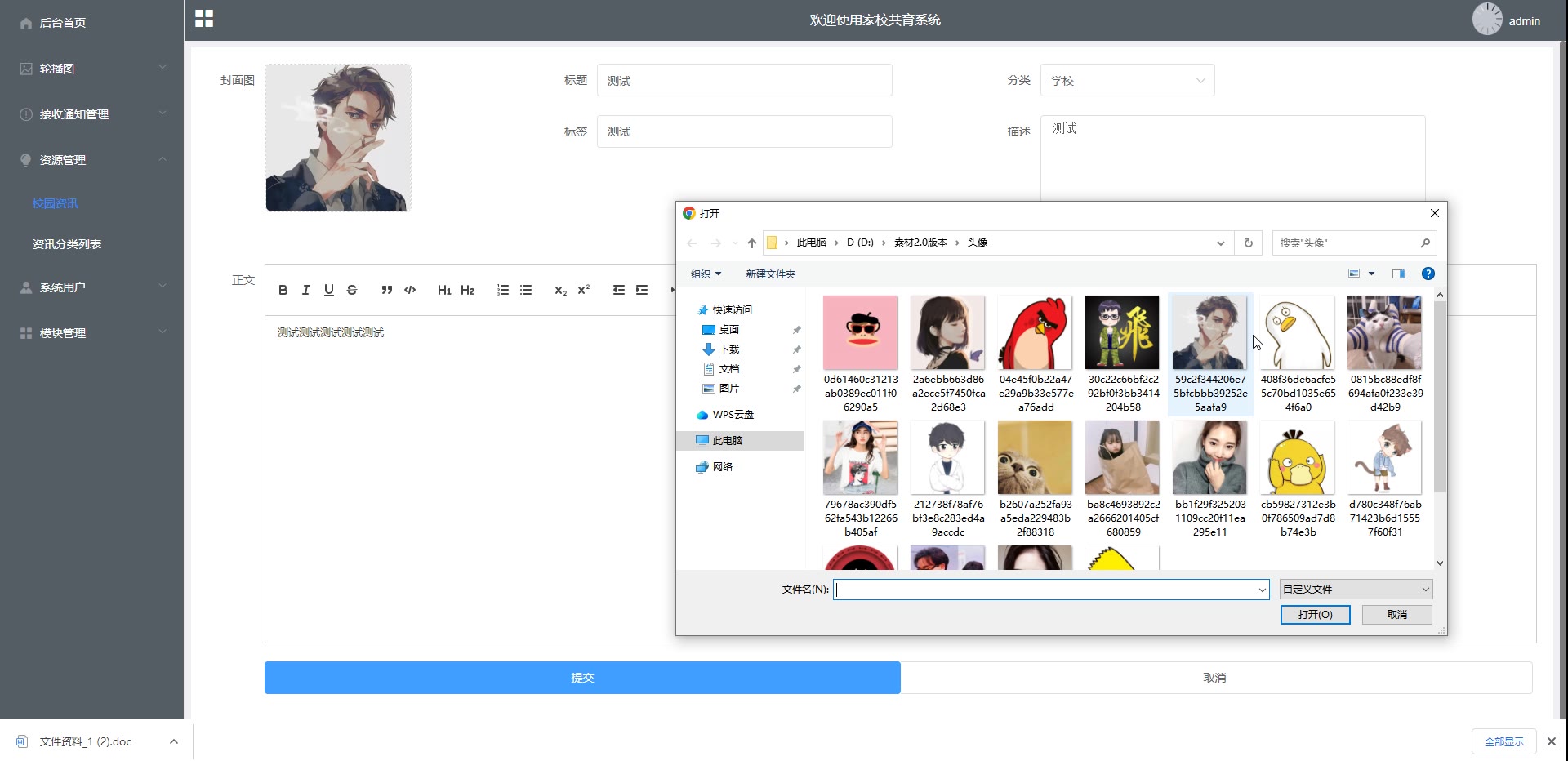Apply italic formatting in the editor
The height and width of the screenshot is (761, 1568).
[x=305, y=290]
